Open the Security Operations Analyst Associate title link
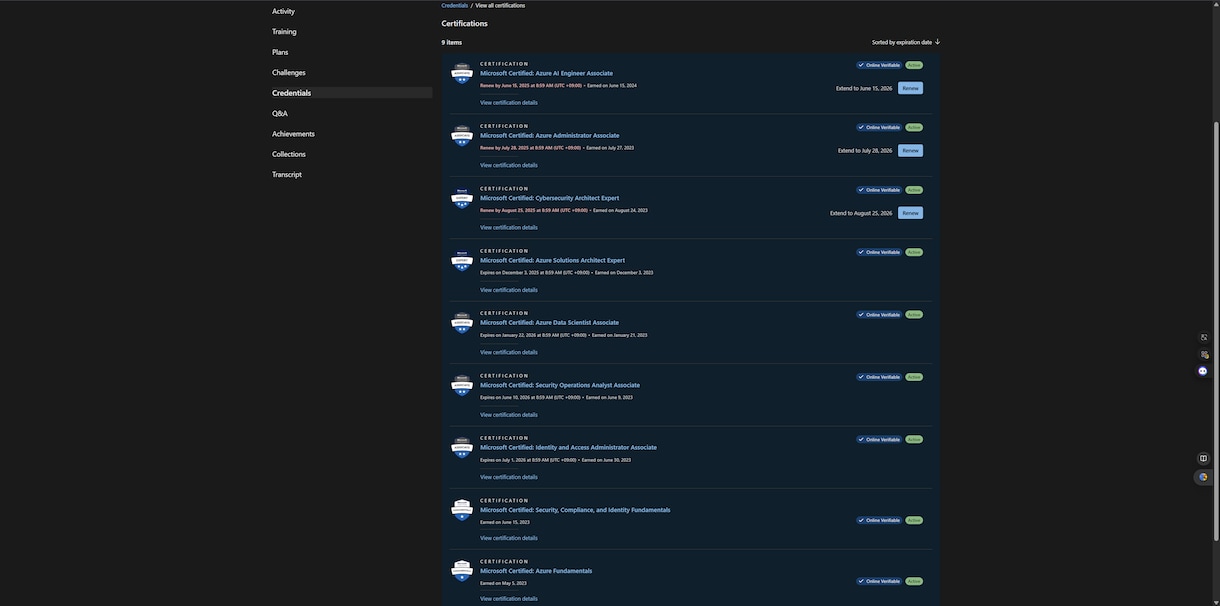 pos(560,385)
